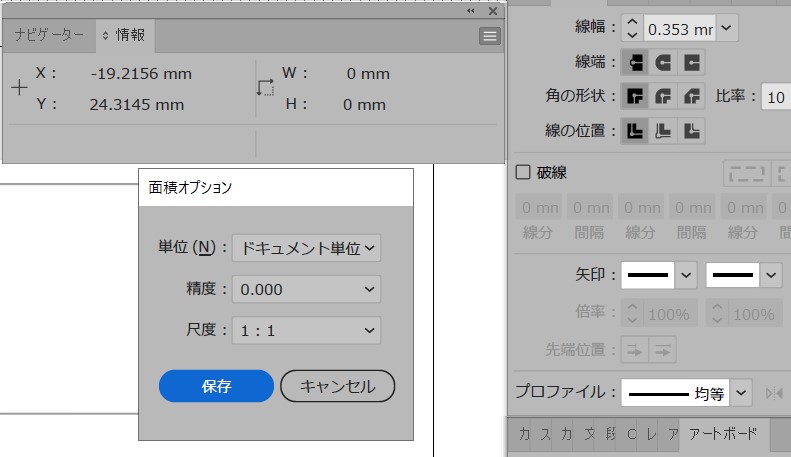Switch to アートボード tab
This screenshot has width=791, height=457.
coord(723,434)
